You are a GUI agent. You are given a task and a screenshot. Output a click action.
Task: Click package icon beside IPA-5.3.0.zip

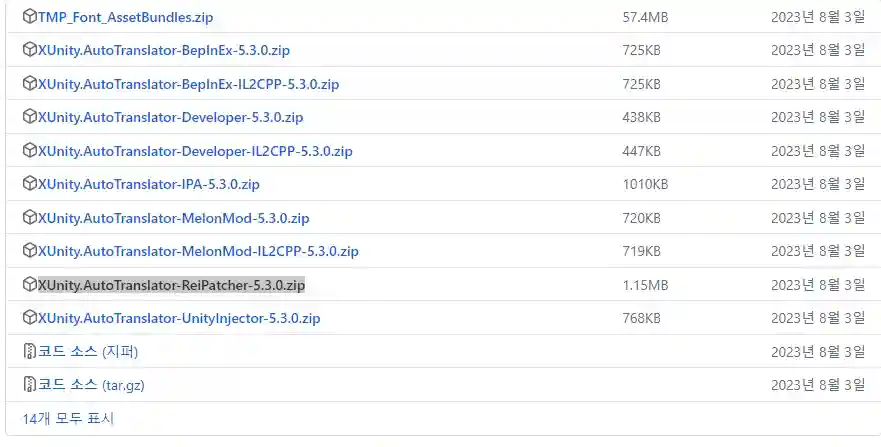[x=29, y=184]
